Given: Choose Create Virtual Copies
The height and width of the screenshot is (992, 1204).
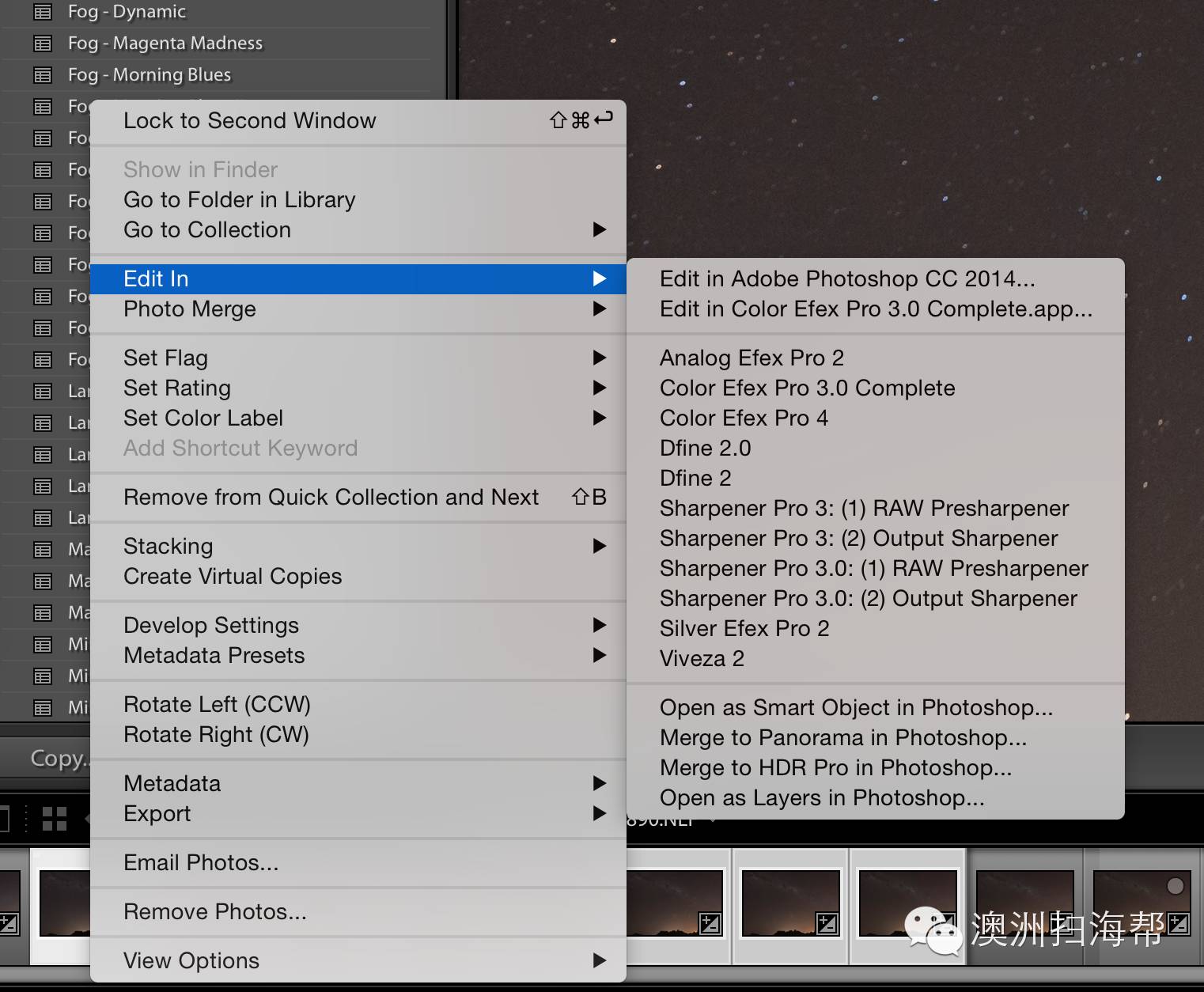Looking at the screenshot, I should (x=358, y=576).
